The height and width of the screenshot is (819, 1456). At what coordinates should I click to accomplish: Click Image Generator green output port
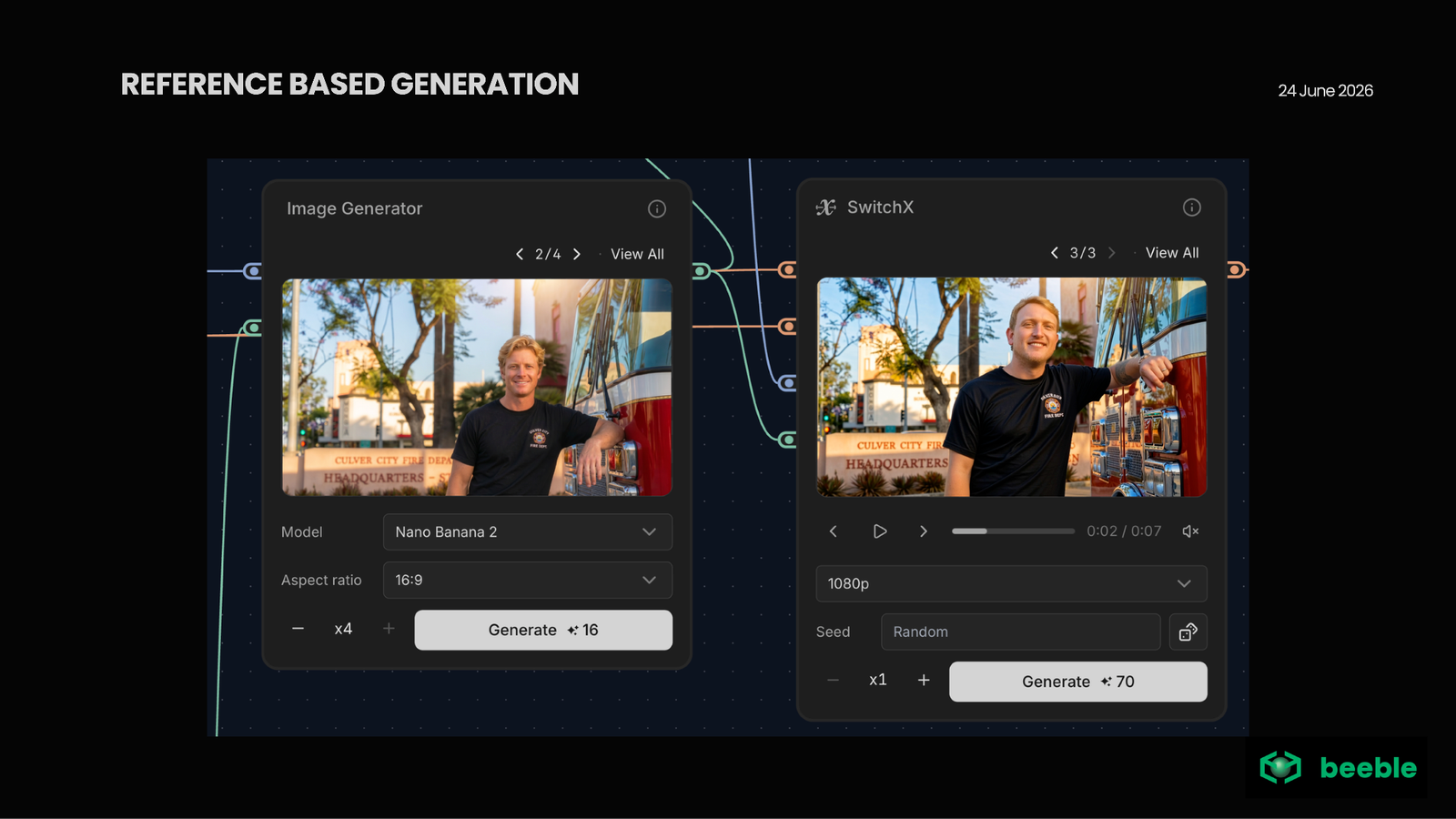(701, 271)
